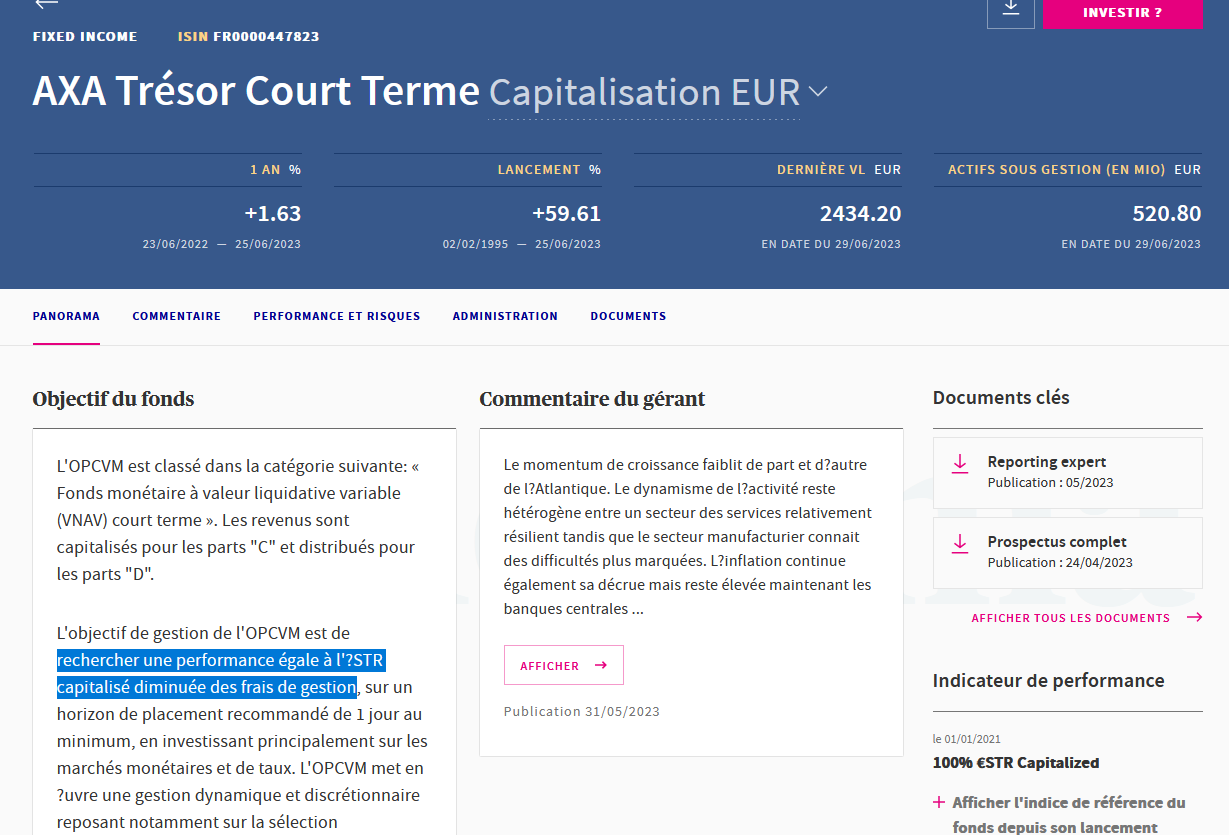Viewport: 1229px width, 835px height.
Task: Click the DERNIÈRE VL value 2434.20
Action: click(x=860, y=214)
